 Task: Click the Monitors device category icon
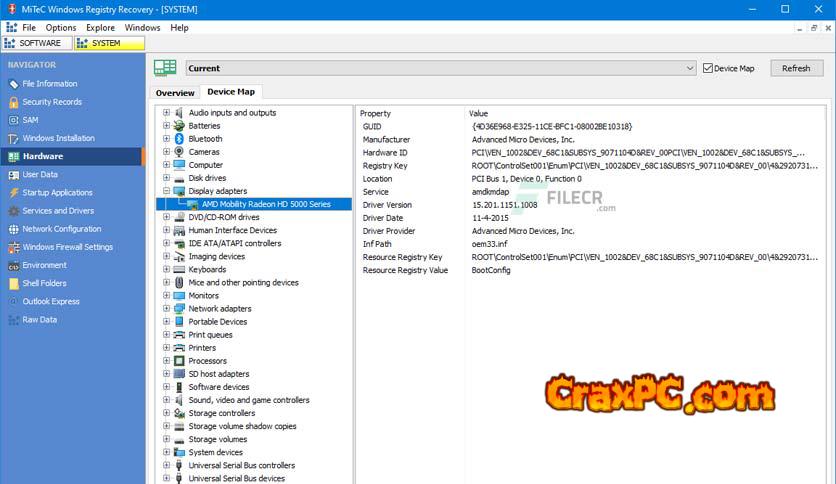click(179, 295)
